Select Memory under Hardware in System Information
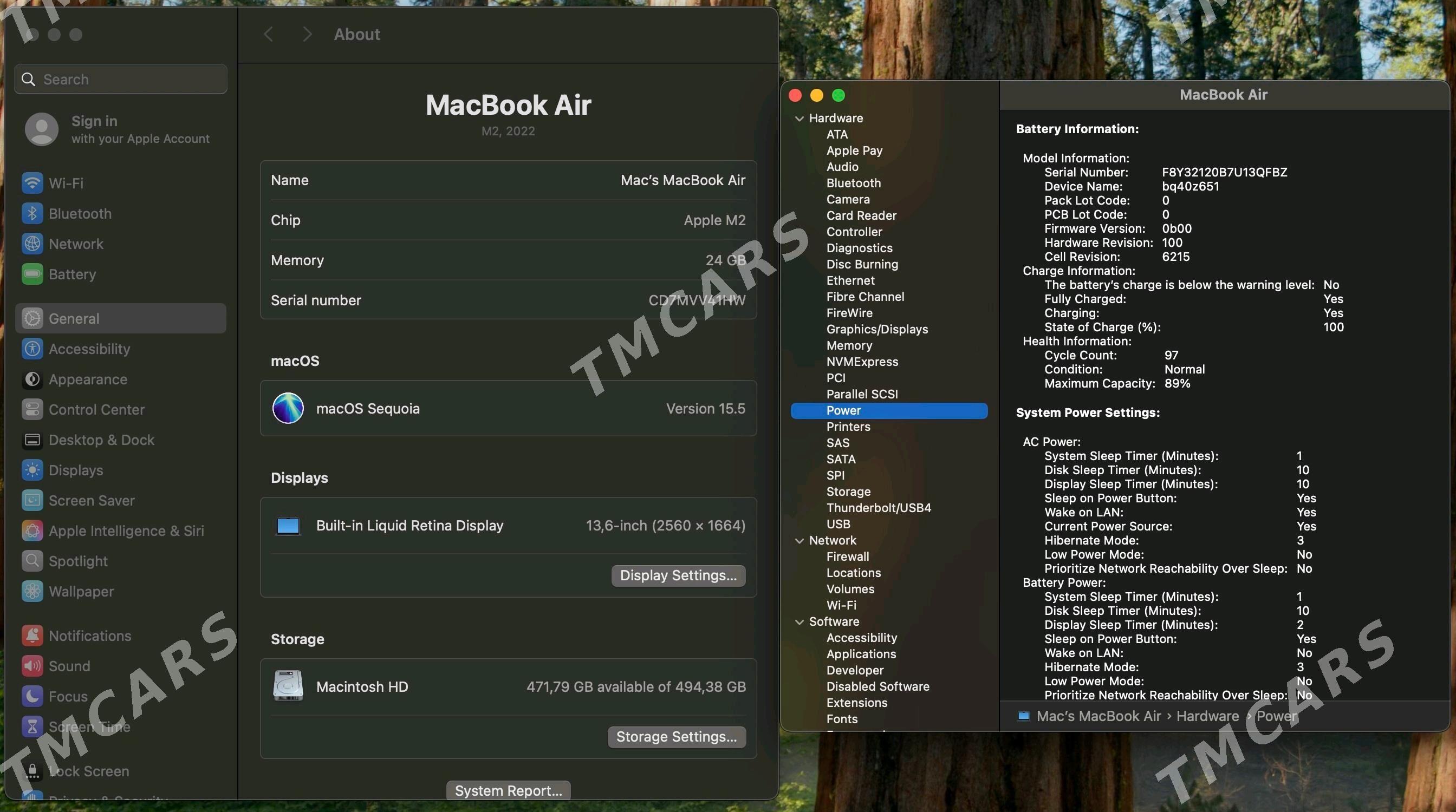1456x812 pixels. click(x=849, y=345)
